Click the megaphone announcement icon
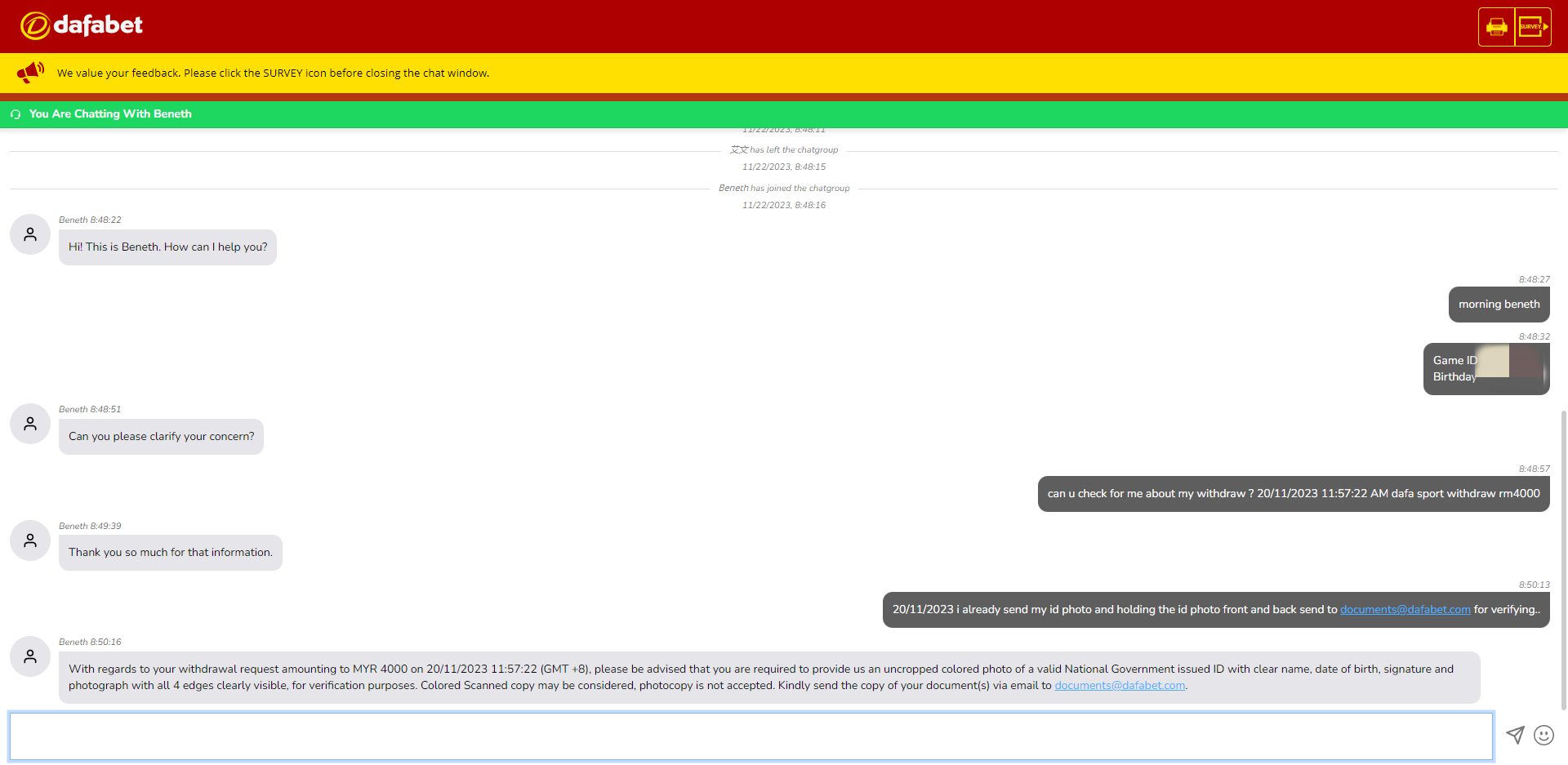The width and height of the screenshot is (1568, 765). [x=30, y=73]
